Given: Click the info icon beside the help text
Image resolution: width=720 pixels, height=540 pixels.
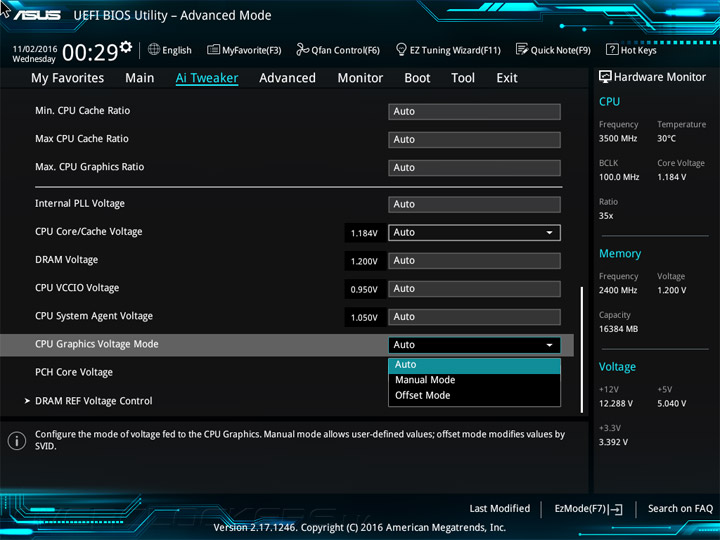Looking at the screenshot, I should [x=17, y=441].
